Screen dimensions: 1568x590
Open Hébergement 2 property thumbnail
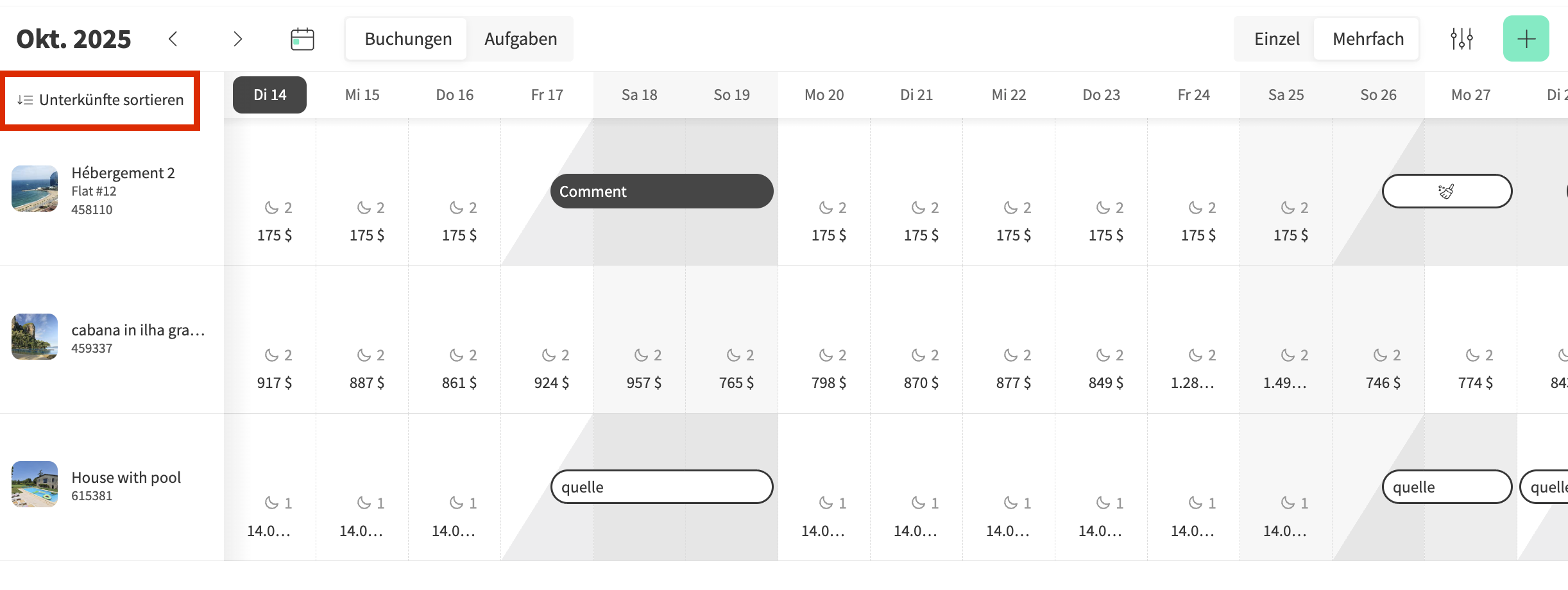[35, 189]
